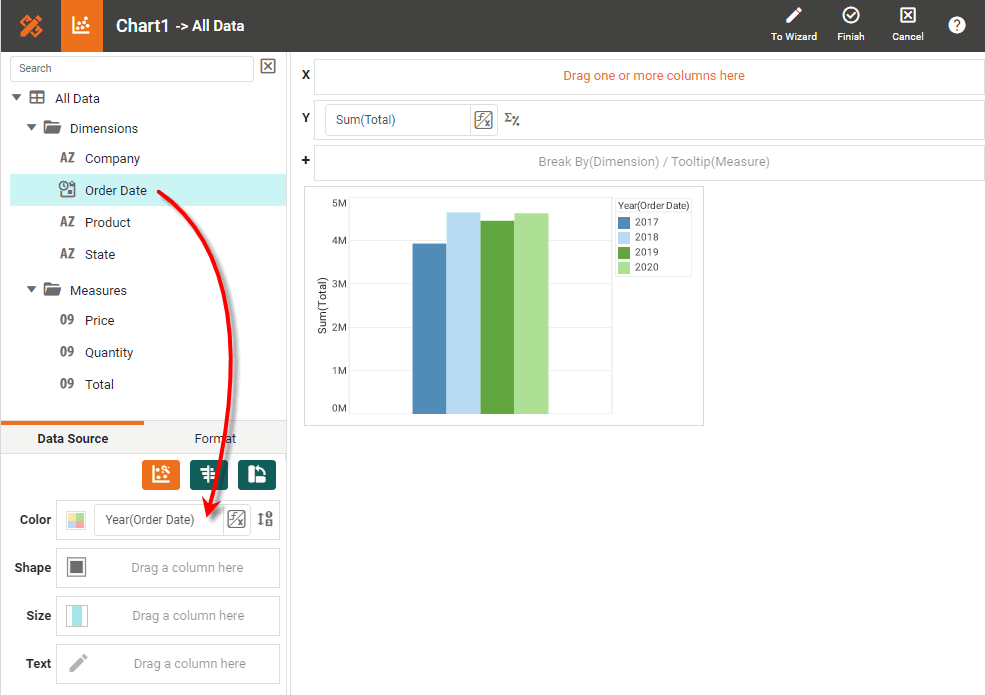Click the Cancel button
The image size is (985, 695).
point(908,25)
